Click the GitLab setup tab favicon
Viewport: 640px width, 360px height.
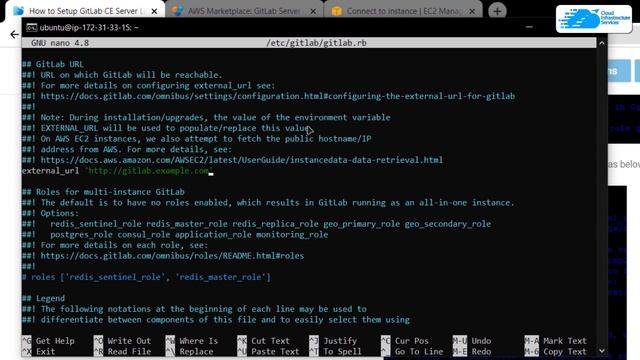18,11
